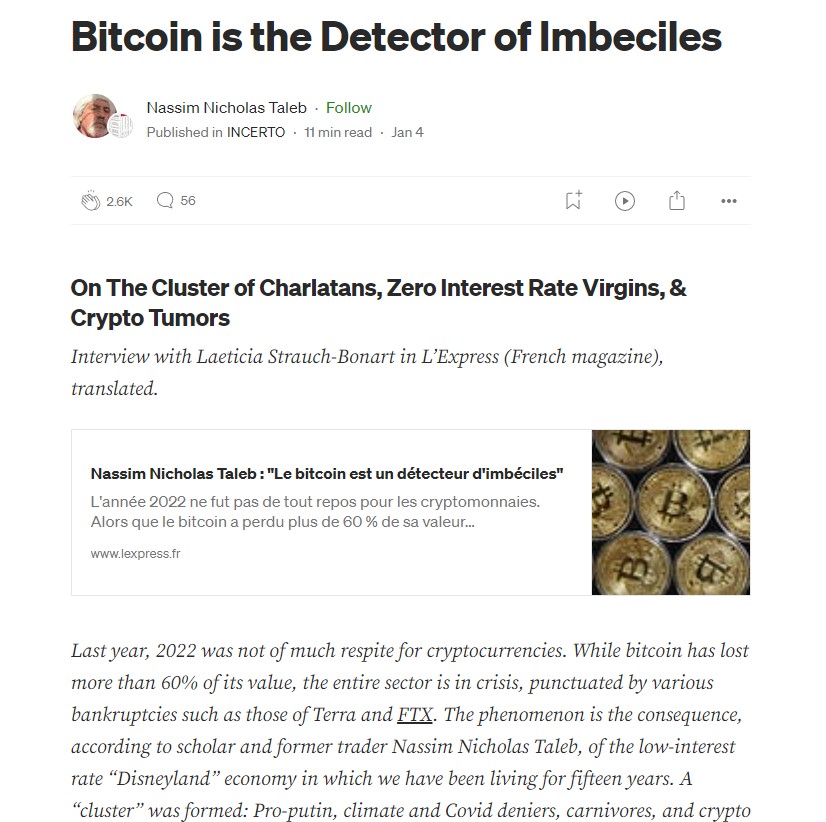Bookmark this story with save icon
The width and height of the screenshot is (826, 822).
tap(574, 200)
